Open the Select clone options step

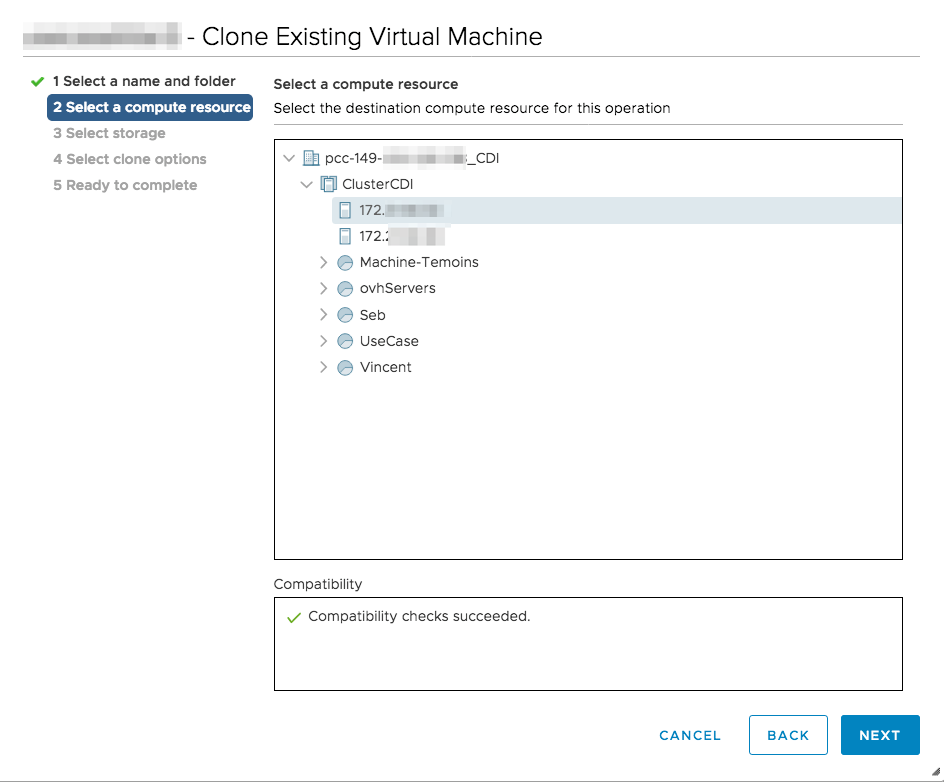[x=129, y=159]
